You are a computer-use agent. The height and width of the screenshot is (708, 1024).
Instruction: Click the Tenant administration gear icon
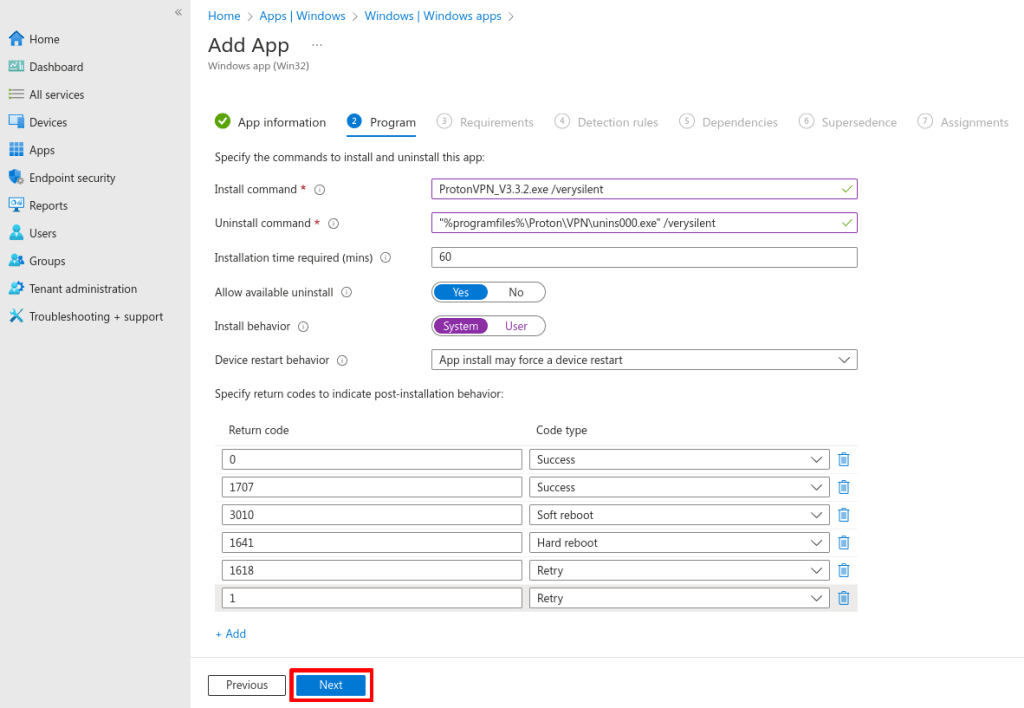coord(16,288)
